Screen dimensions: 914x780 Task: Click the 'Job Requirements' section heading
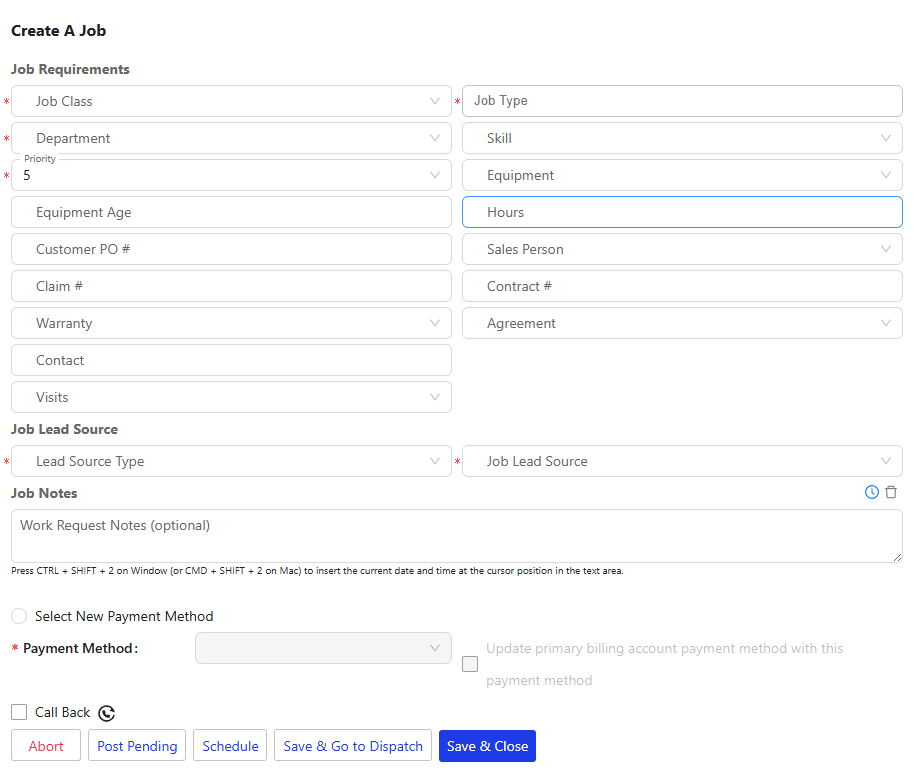pos(71,69)
